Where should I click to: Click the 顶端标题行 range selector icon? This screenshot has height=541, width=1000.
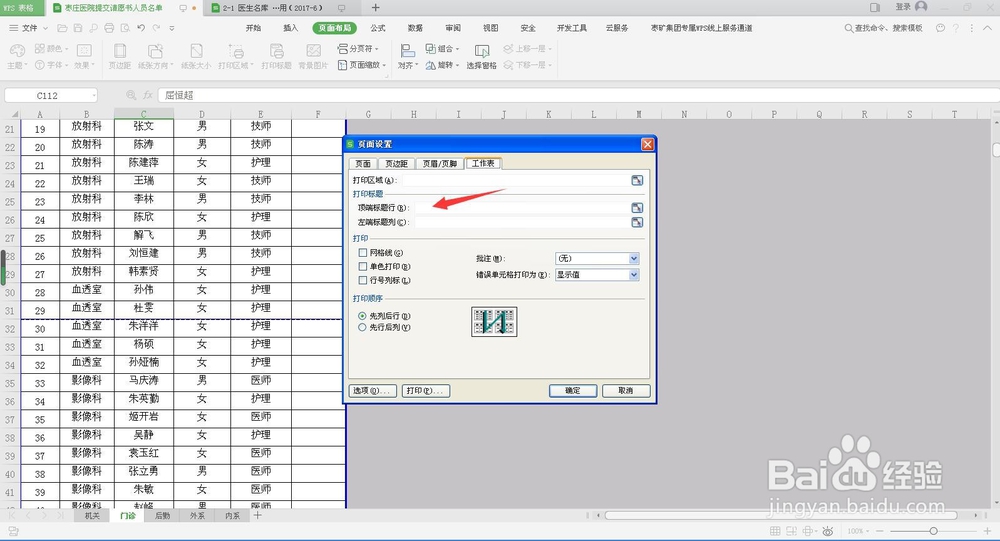[x=636, y=208]
